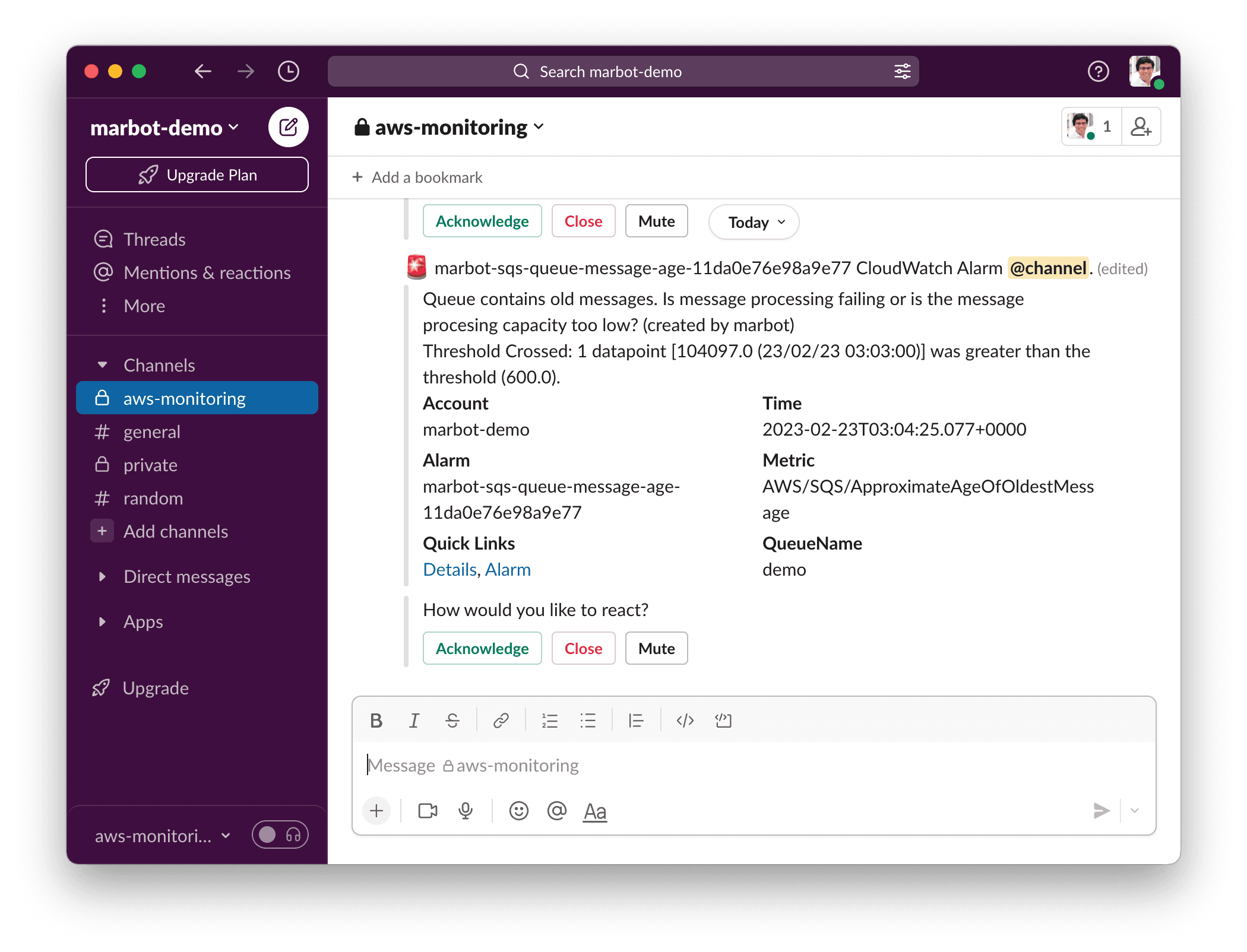Toggle the dark mode switch at bottom left

pos(268,834)
